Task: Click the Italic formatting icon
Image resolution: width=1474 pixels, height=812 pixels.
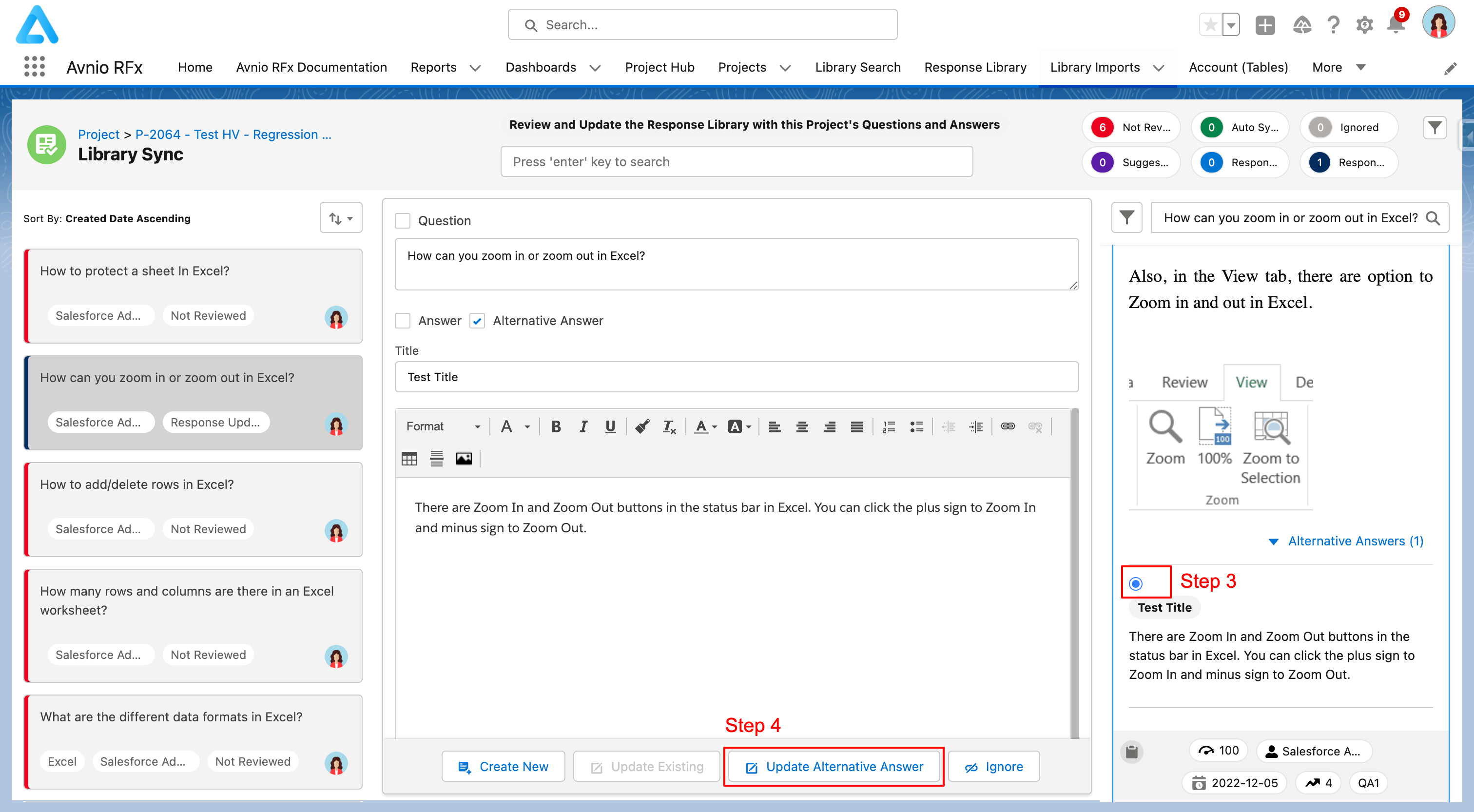Action: click(583, 426)
